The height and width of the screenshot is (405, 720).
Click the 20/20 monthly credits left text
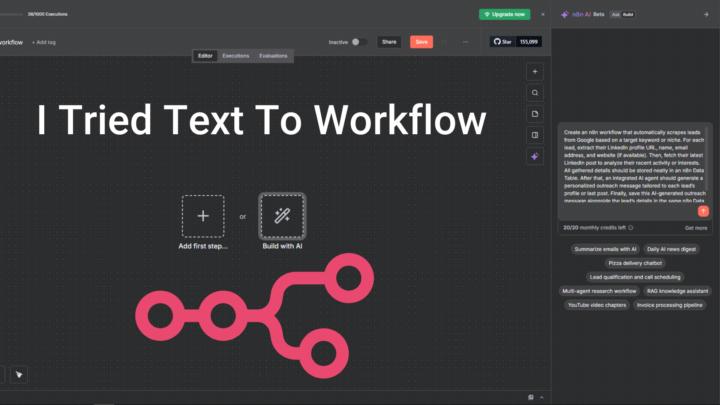594,228
